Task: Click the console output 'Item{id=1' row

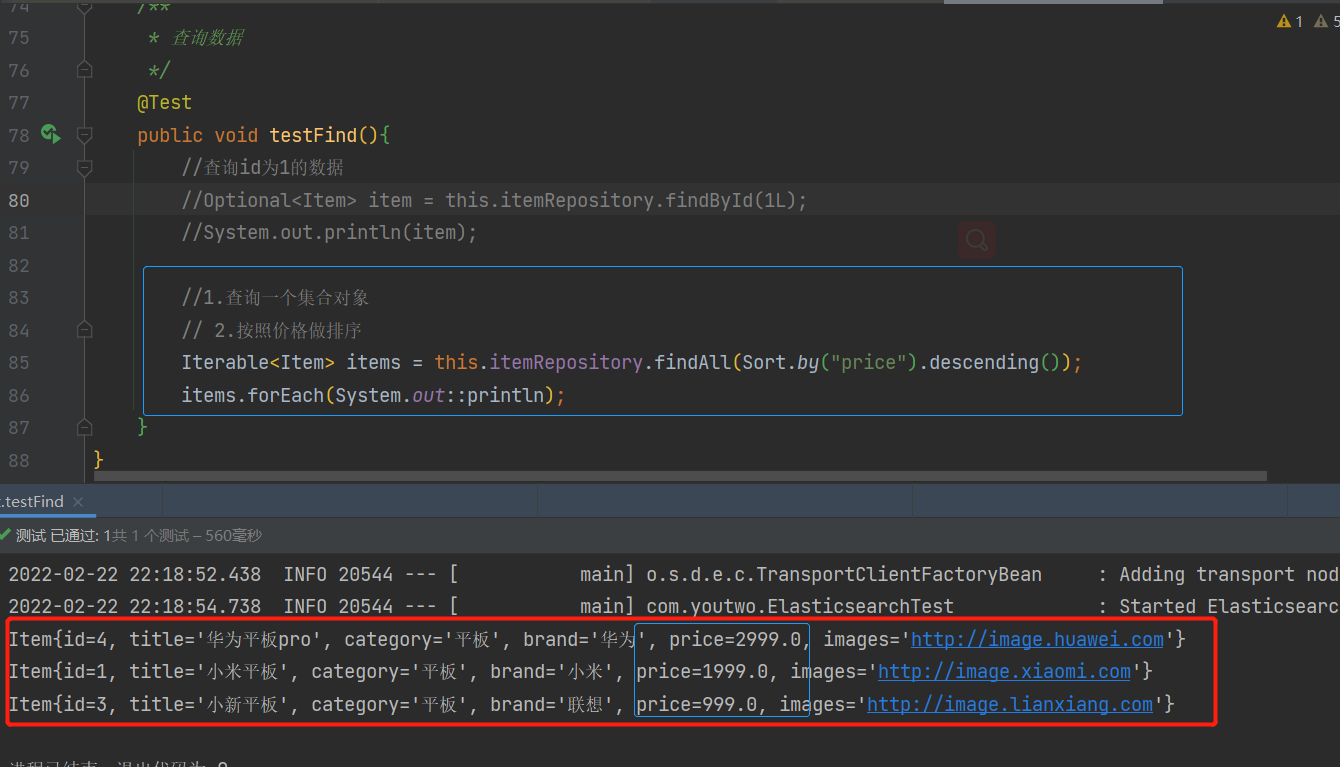Action: [x=581, y=671]
